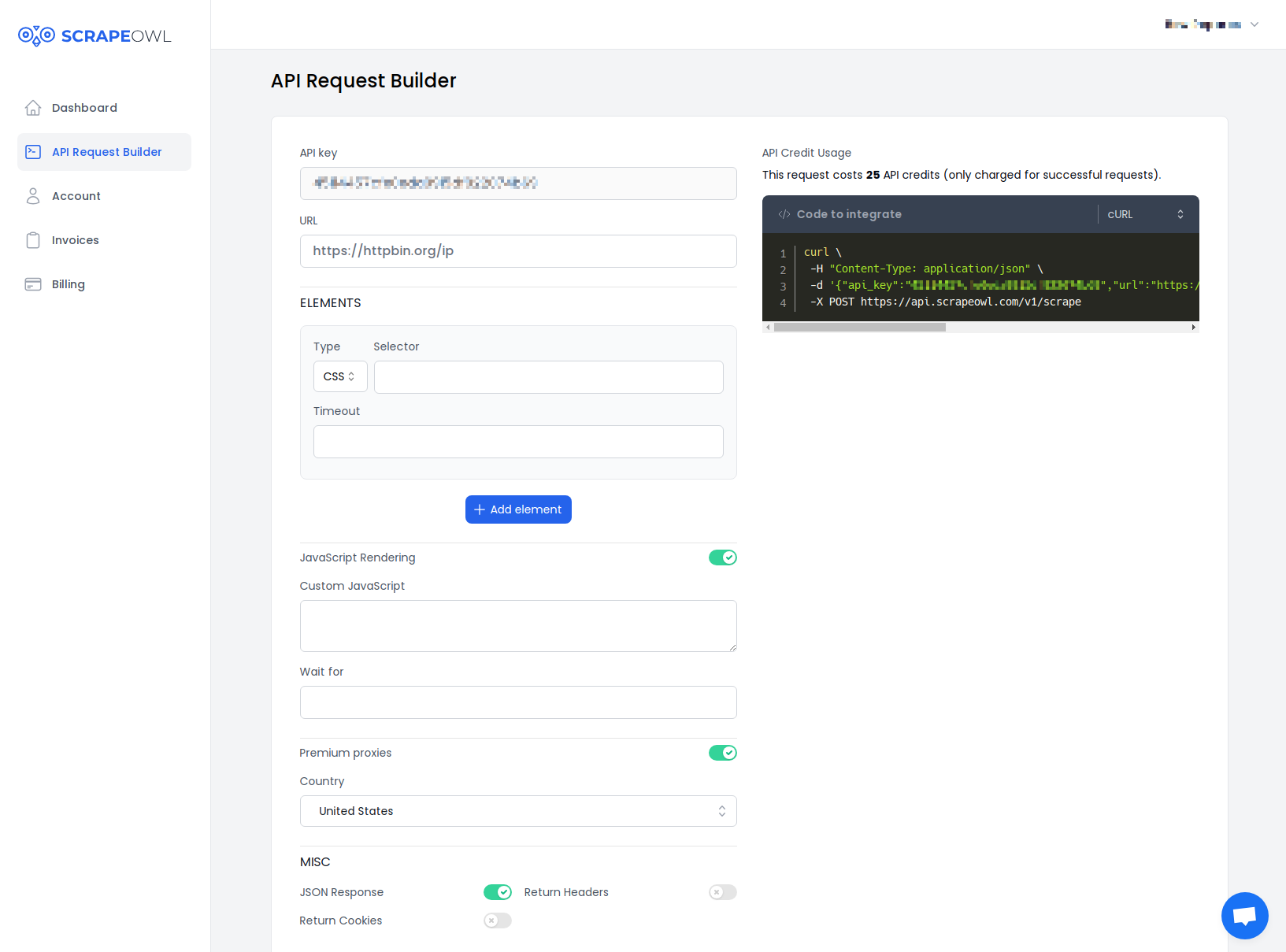Click the API Request Builder terminal icon
The width and height of the screenshot is (1286, 952).
pos(33,152)
